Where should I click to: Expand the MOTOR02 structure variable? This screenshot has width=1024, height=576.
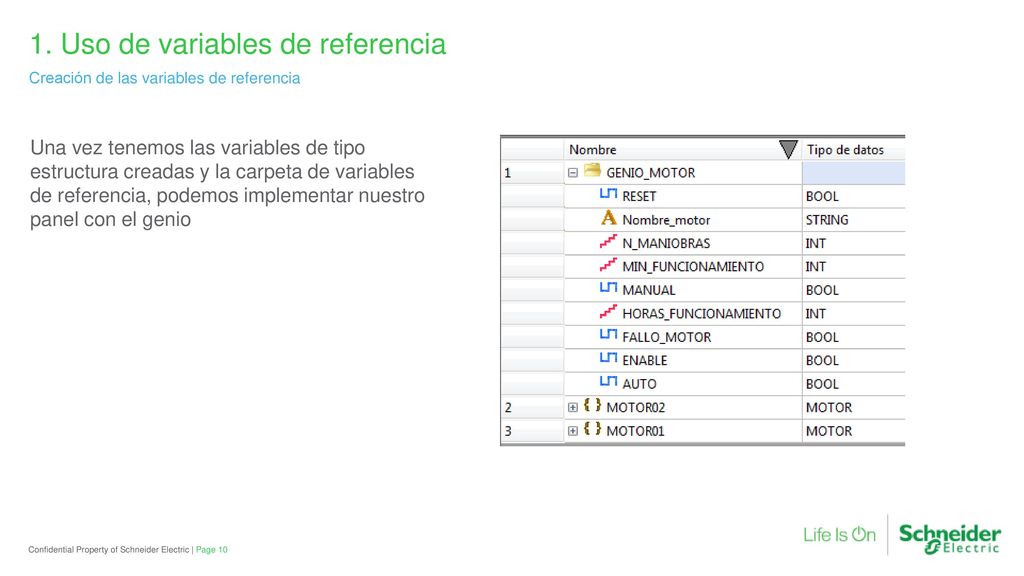click(573, 408)
